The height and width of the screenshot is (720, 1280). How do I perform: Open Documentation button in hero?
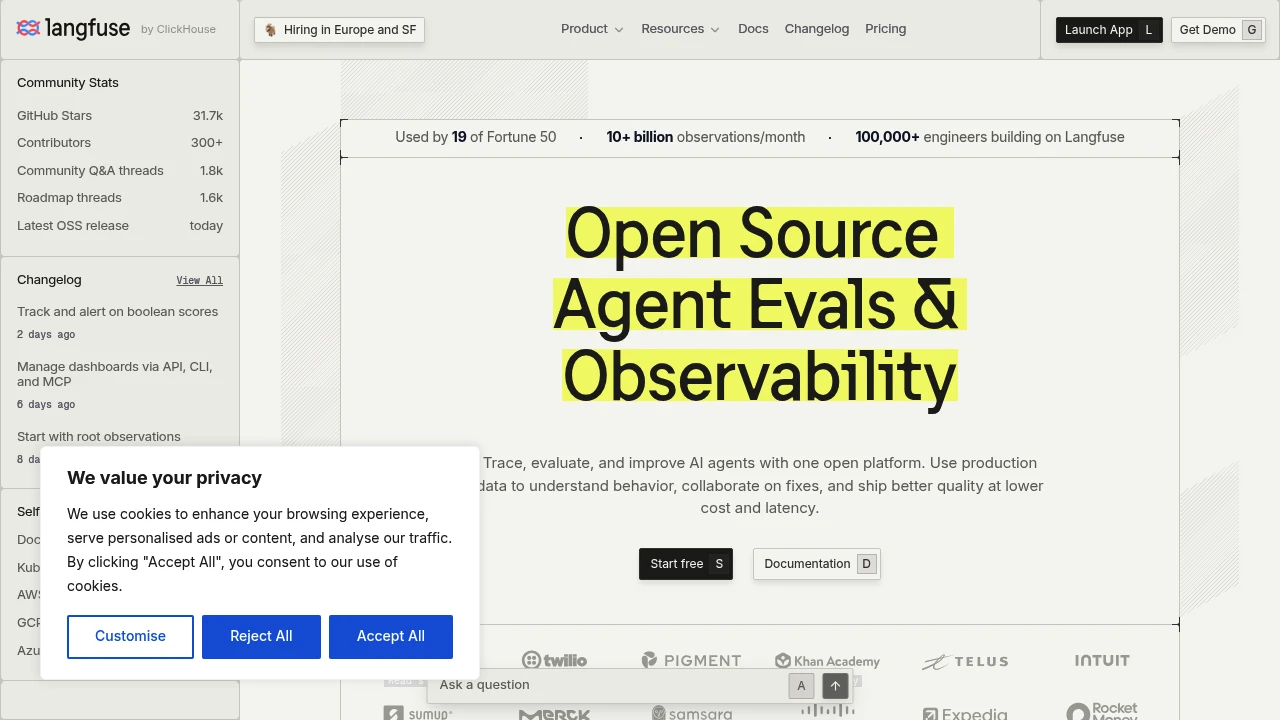[817, 564]
